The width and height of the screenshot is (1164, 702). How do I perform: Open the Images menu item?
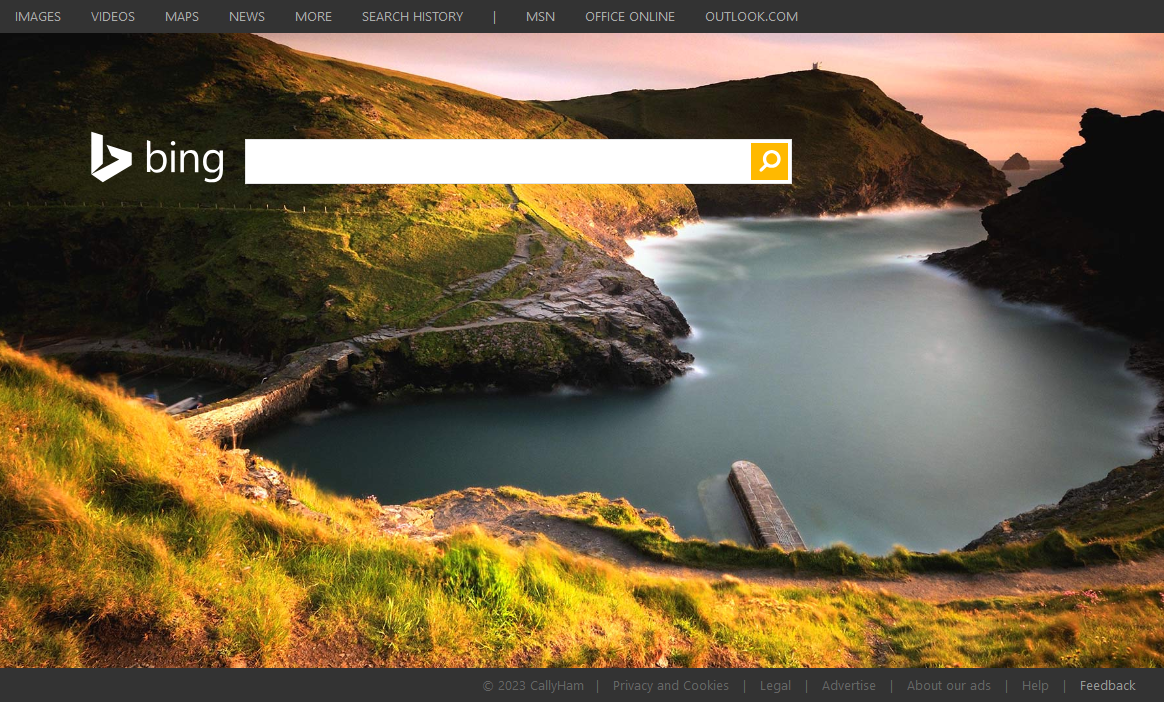[38, 16]
